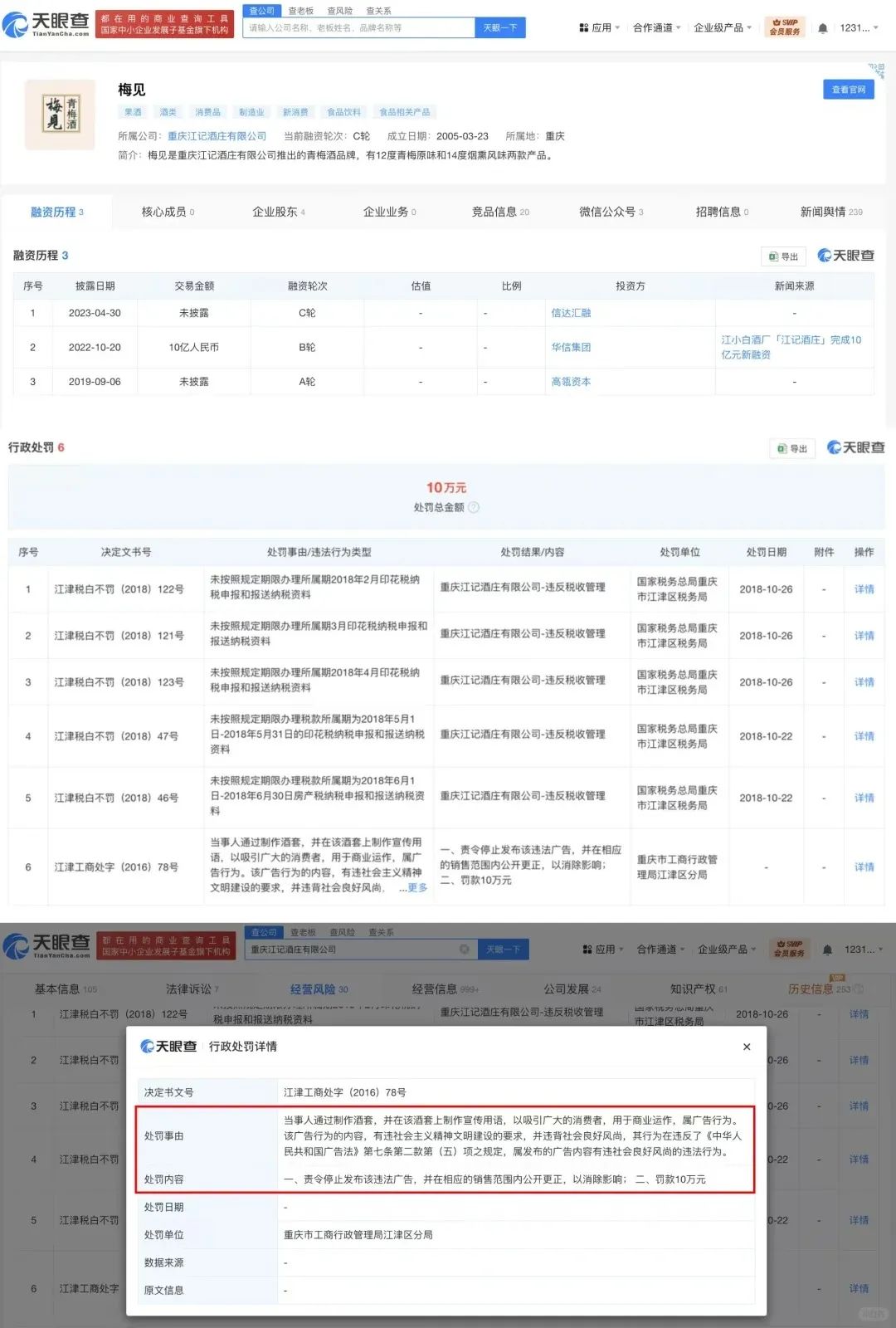Open 详情 for penalty 122号
Viewport: 896px width, 1328px height.
click(864, 589)
